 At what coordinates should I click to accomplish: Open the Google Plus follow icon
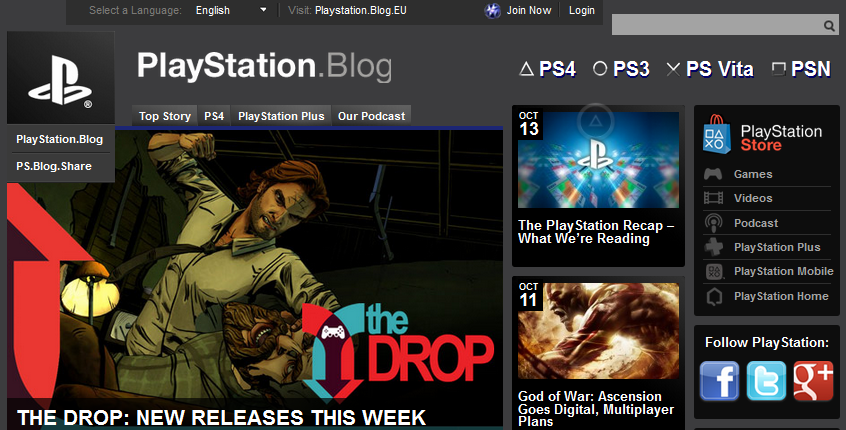[x=813, y=381]
